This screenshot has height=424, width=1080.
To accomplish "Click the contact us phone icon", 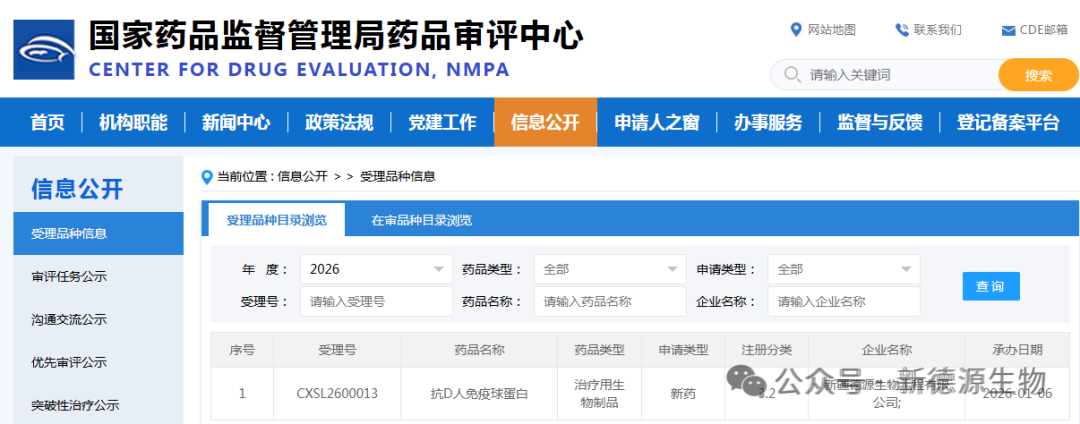I will tap(902, 30).
